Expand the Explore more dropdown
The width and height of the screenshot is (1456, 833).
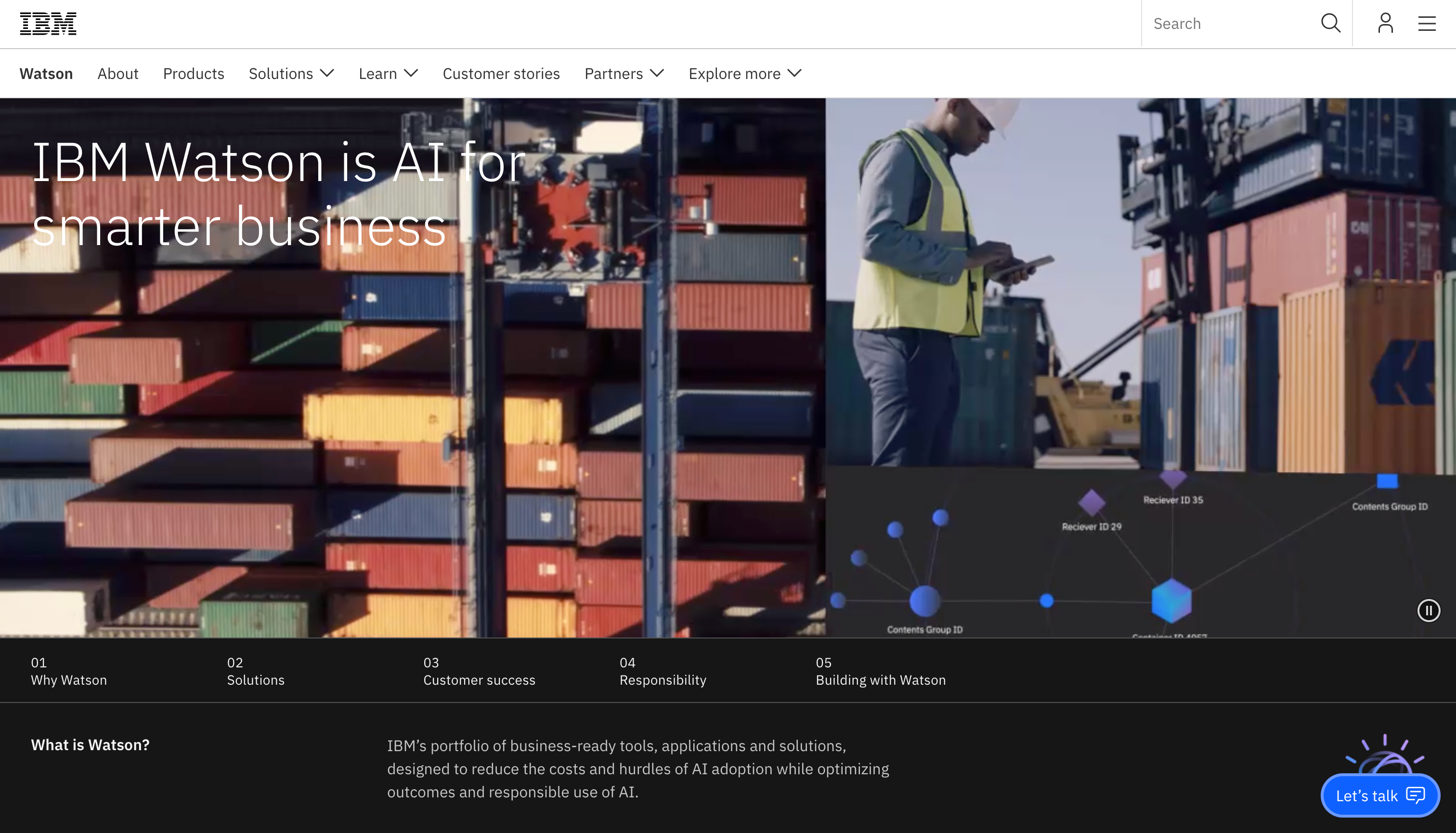[745, 73]
